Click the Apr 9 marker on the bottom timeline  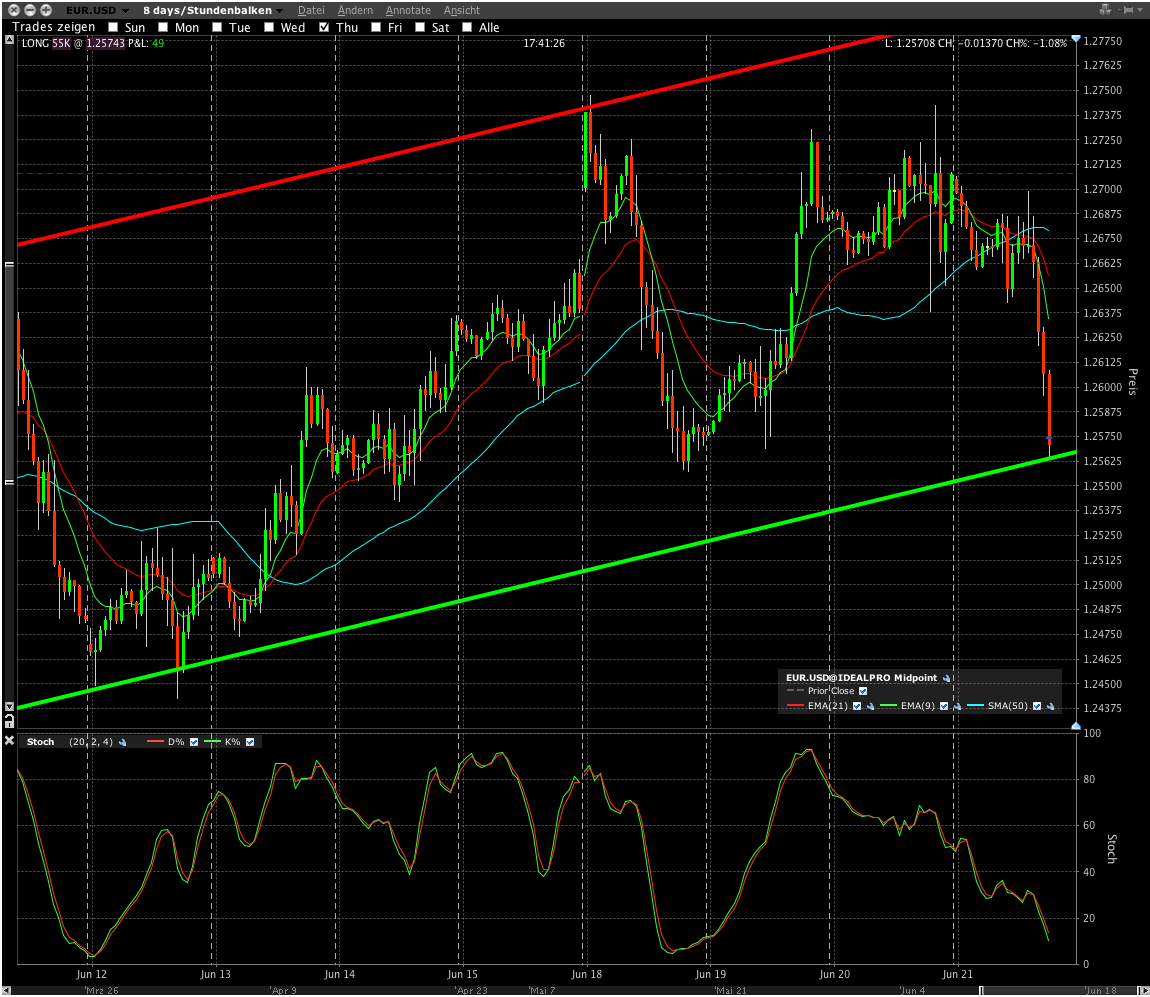283,990
